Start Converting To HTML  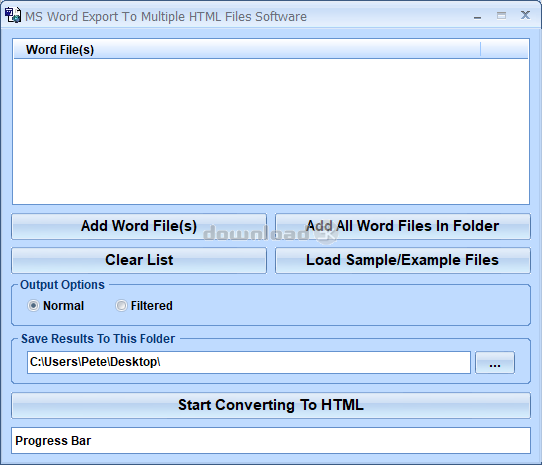271,405
